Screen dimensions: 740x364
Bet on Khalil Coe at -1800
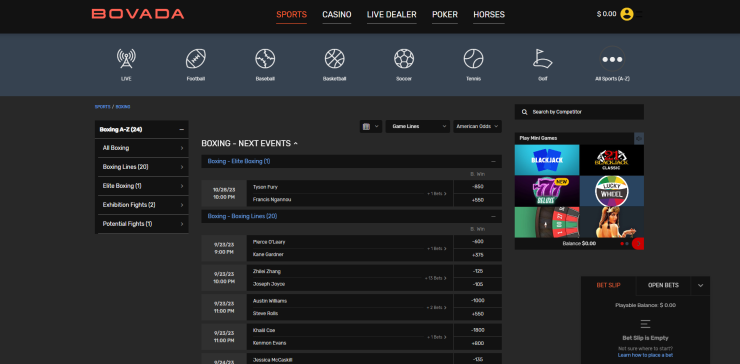point(478,330)
